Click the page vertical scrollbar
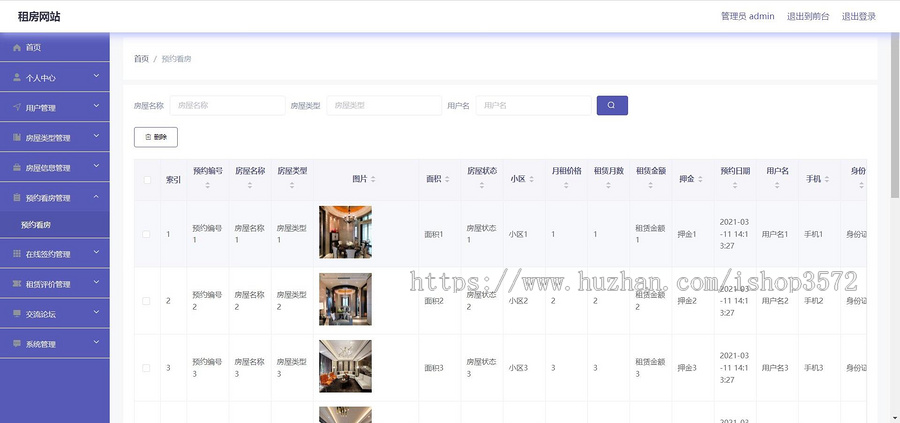The height and width of the screenshot is (423, 900). [895, 115]
